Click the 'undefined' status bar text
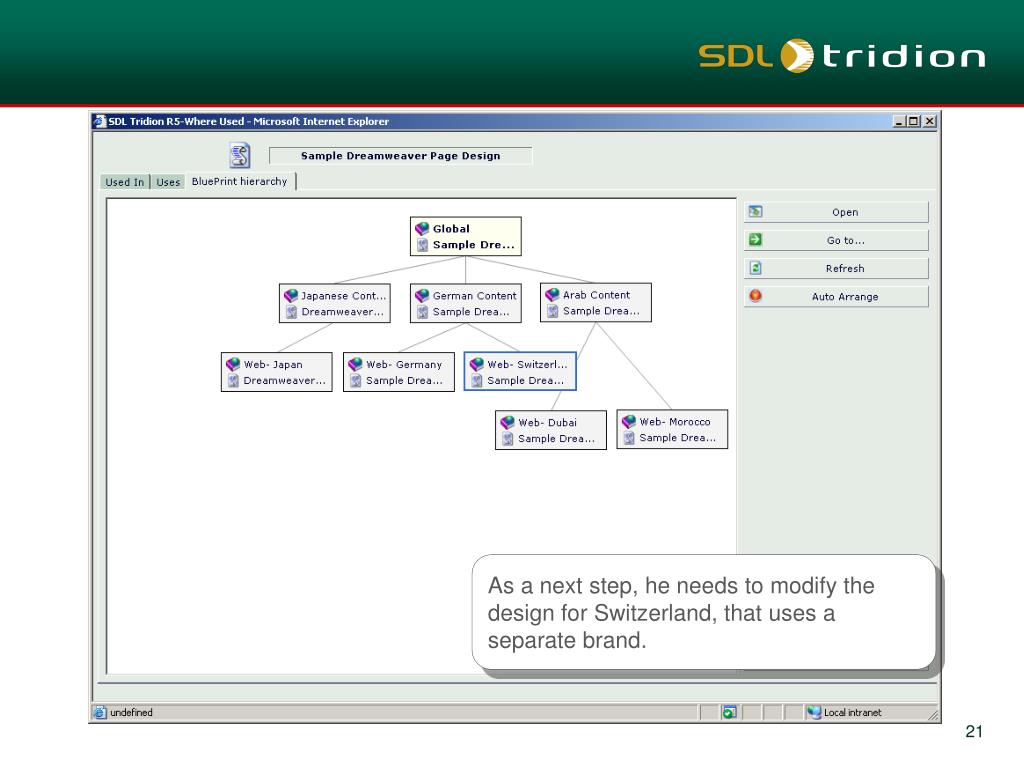This screenshot has height=768, width=1024. (x=131, y=712)
